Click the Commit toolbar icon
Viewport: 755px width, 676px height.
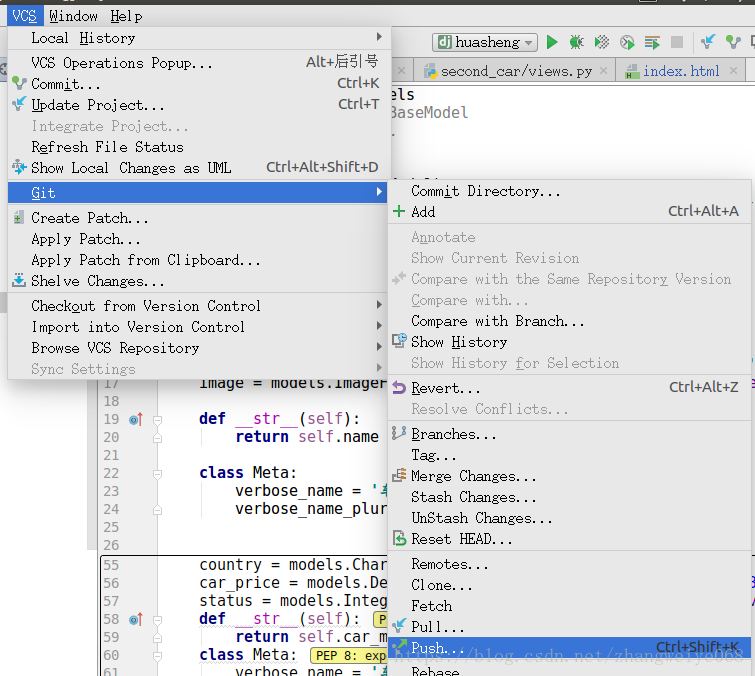coord(733,42)
